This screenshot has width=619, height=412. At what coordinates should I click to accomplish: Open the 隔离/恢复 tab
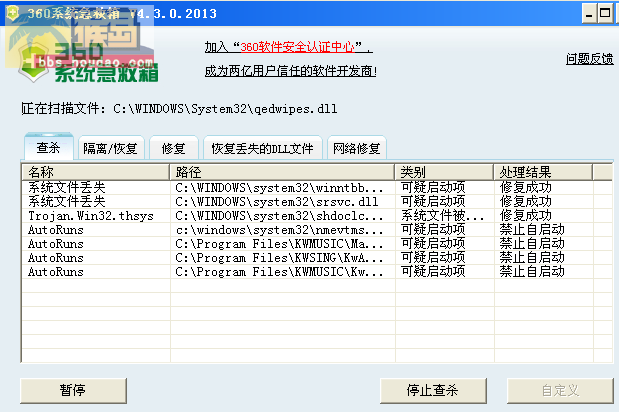pos(111,148)
